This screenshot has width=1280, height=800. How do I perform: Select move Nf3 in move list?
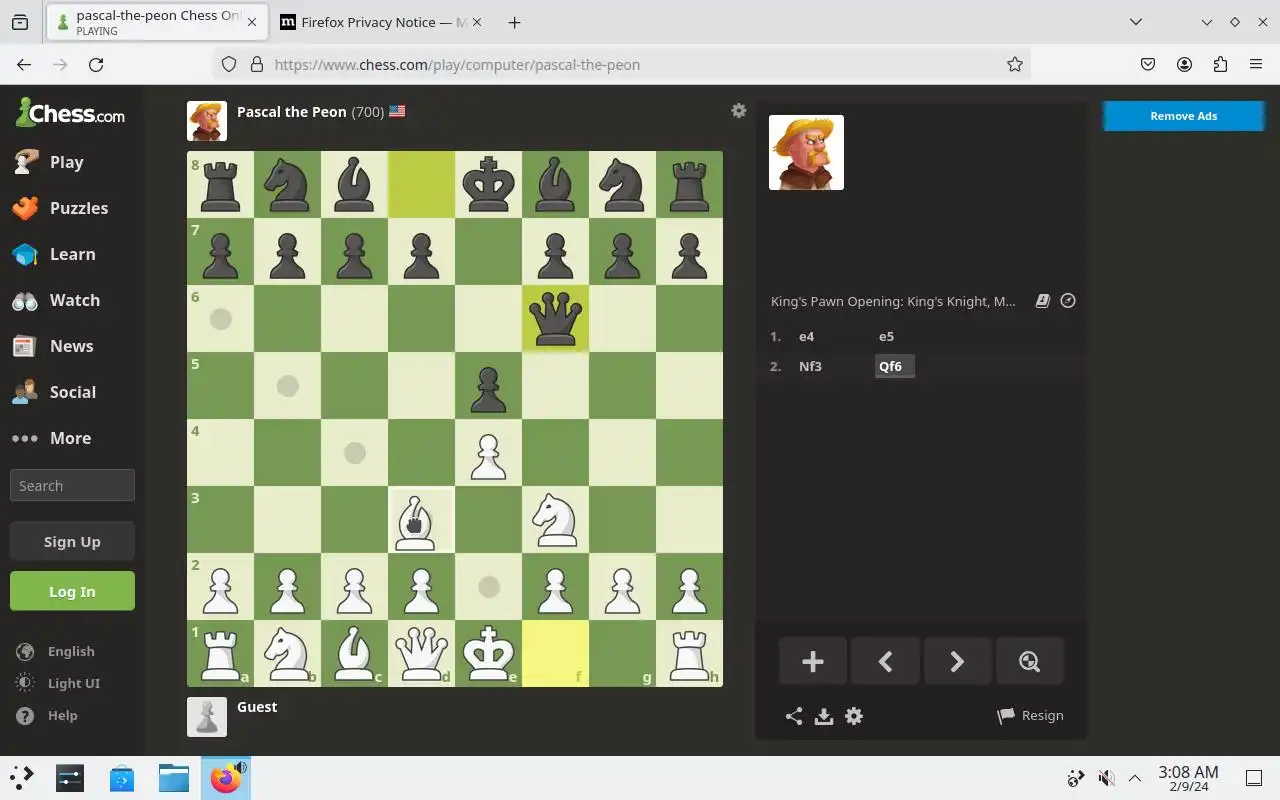(810, 366)
